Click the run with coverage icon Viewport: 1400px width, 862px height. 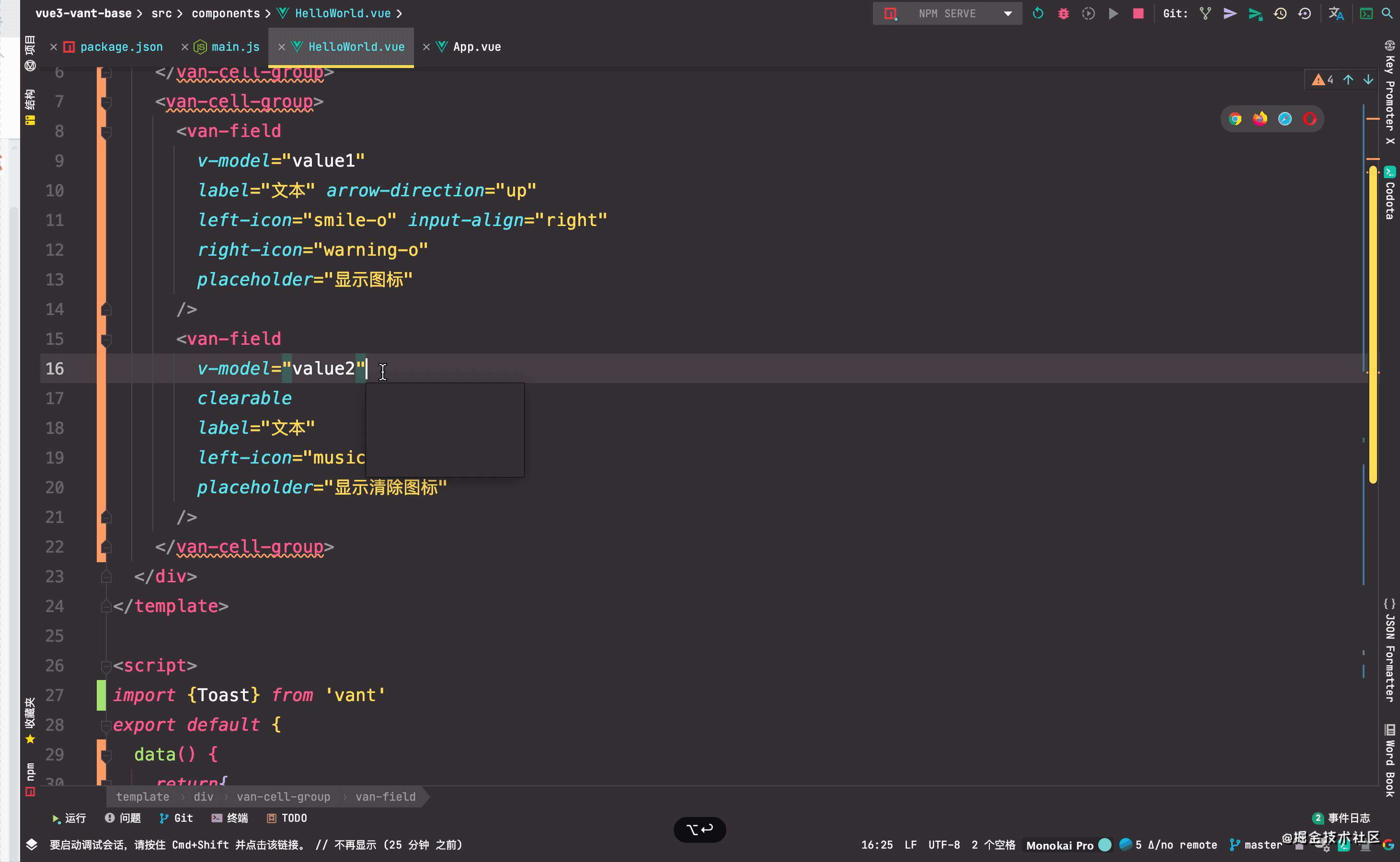1088,13
